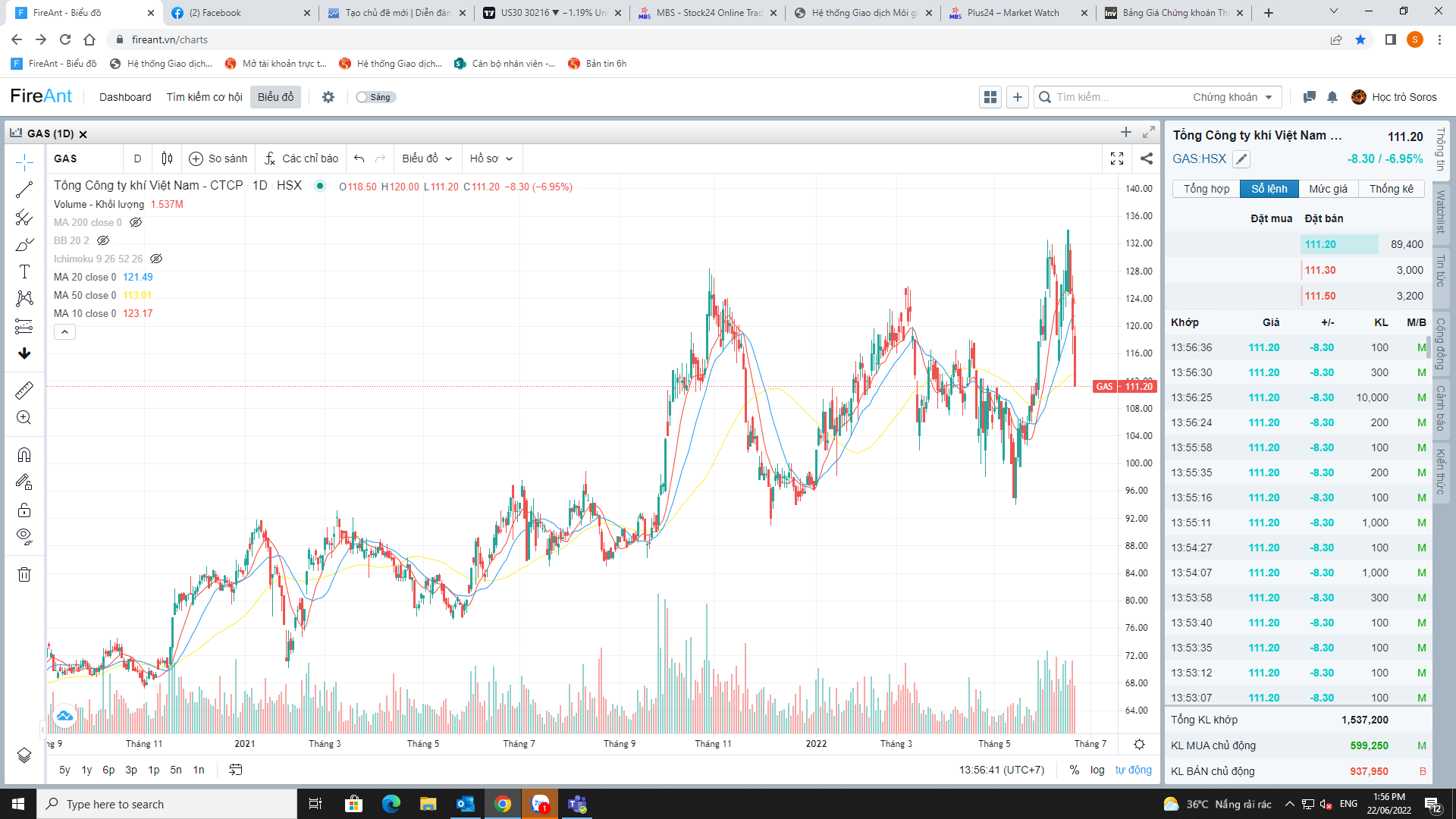Image resolution: width=1456 pixels, height=819 pixels.
Task: Open the Hồ sơ dropdown
Action: click(x=491, y=158)
